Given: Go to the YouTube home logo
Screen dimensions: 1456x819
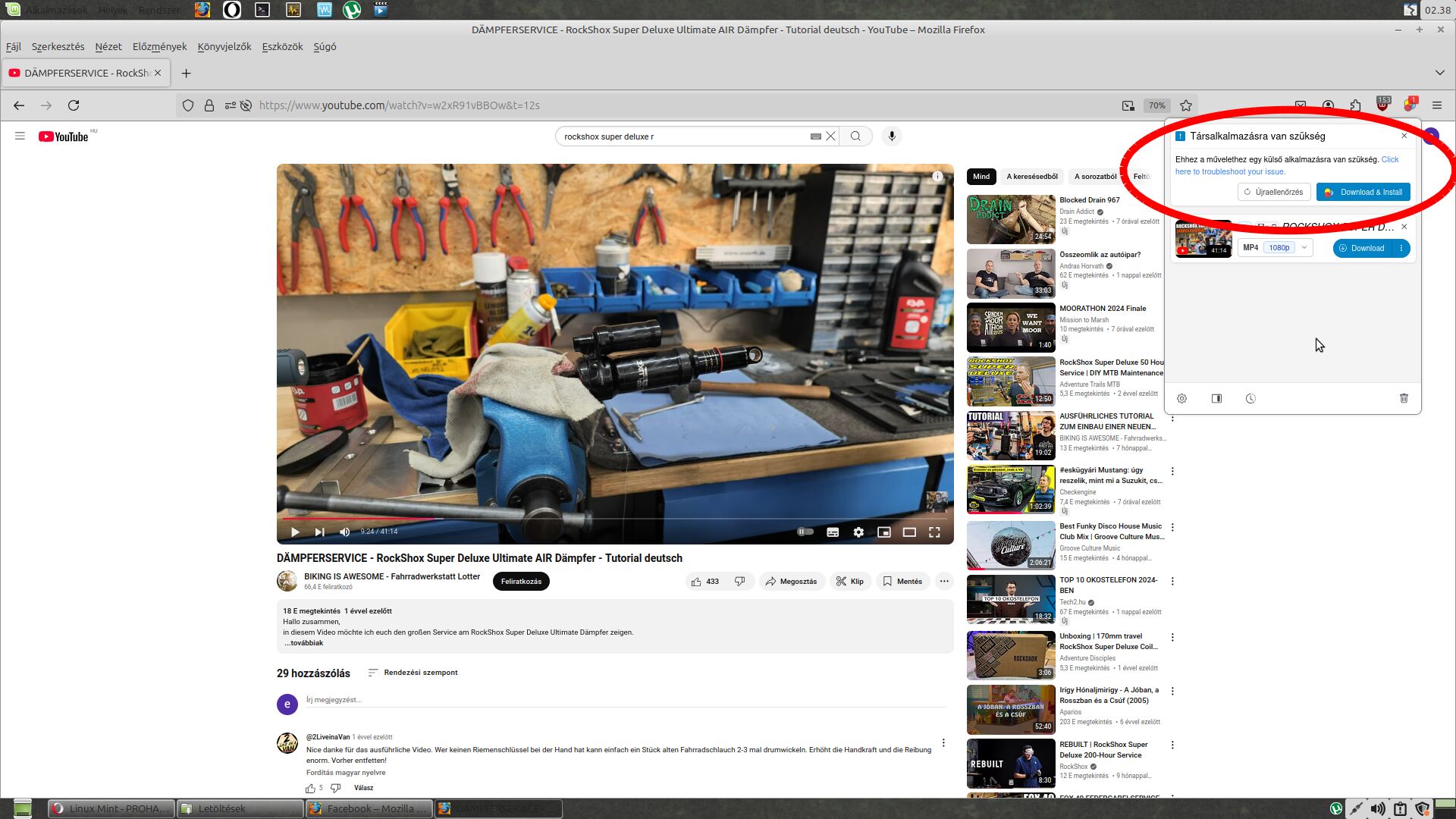Looking at the screenshot, I should [64, 136].
